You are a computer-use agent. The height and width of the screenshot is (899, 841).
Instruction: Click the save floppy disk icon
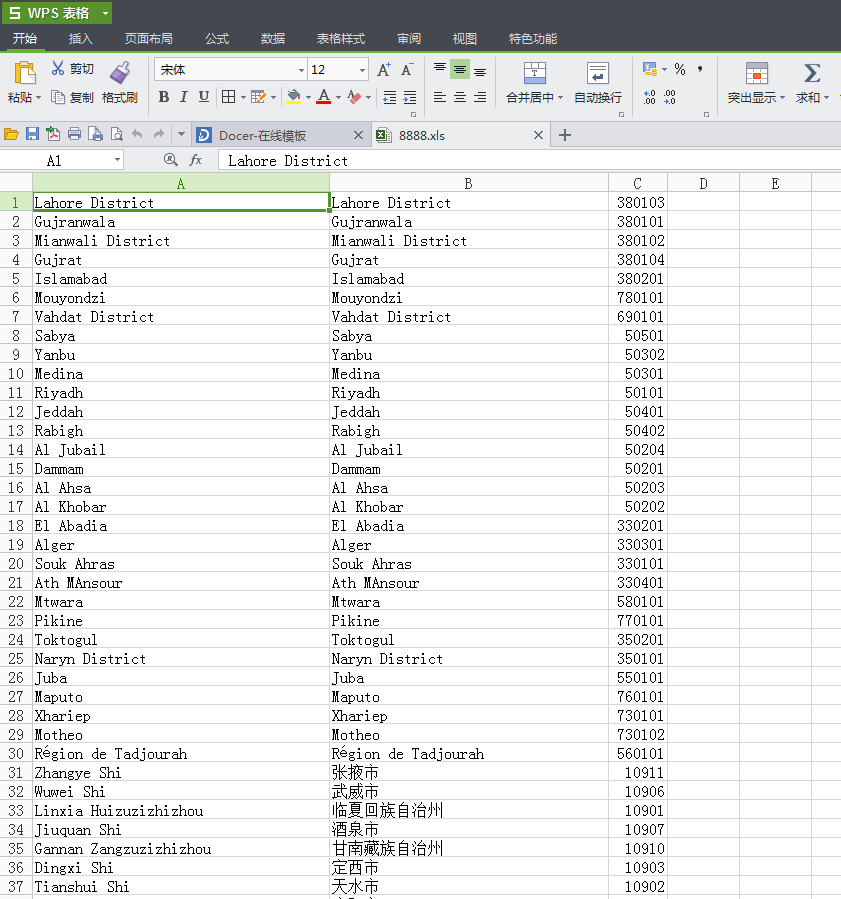coord(32,135)
